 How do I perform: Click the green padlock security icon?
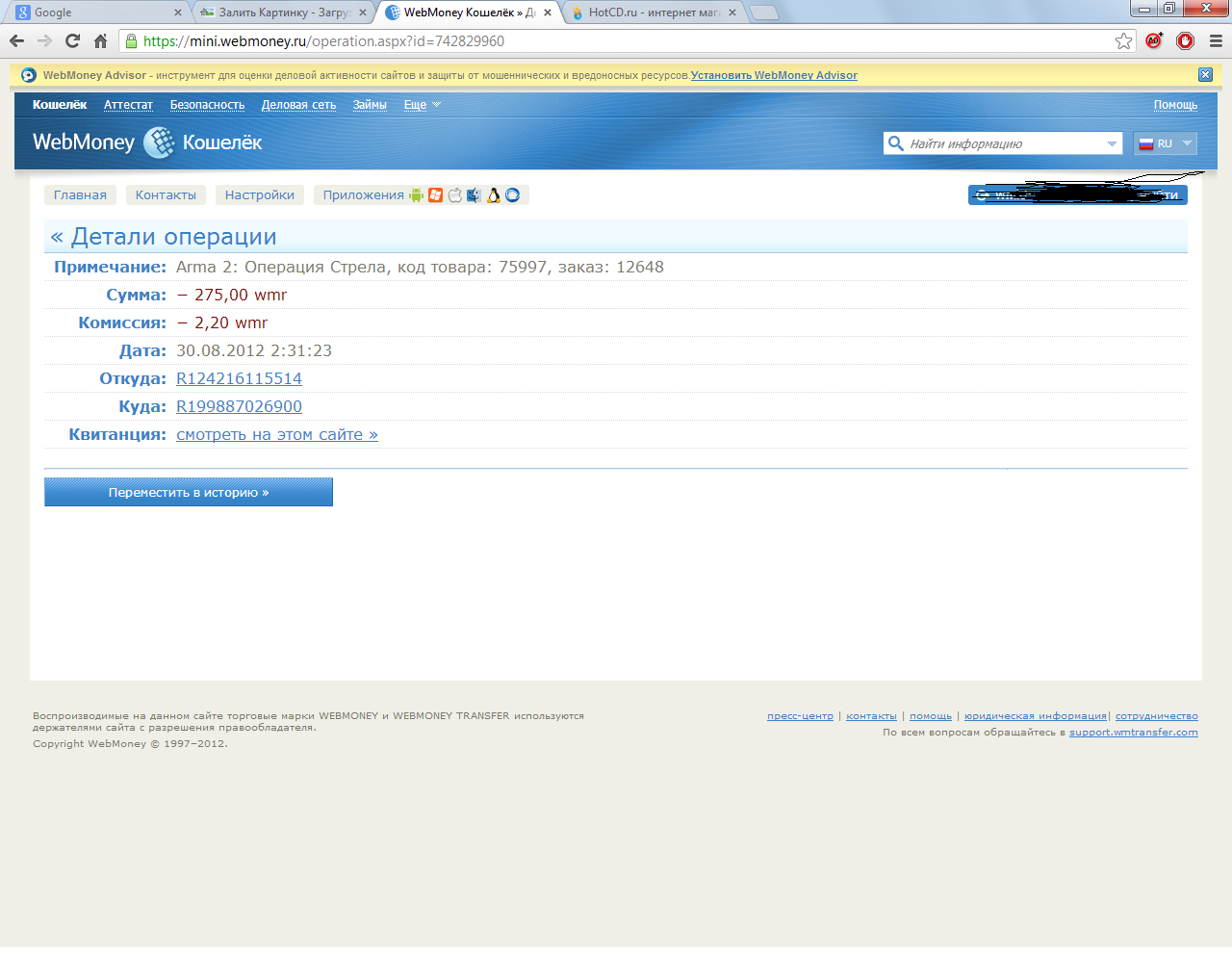coord(132,40)
